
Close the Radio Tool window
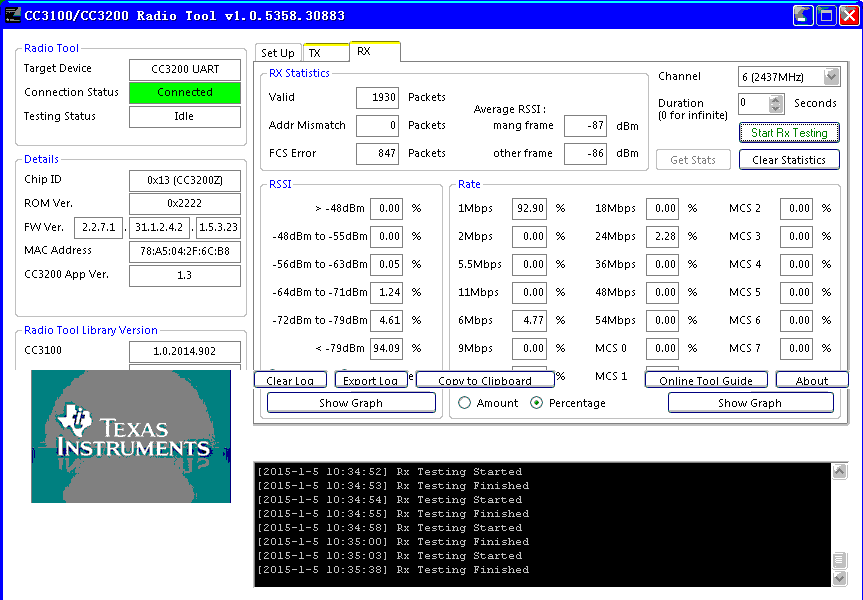[x=848, y=15]
